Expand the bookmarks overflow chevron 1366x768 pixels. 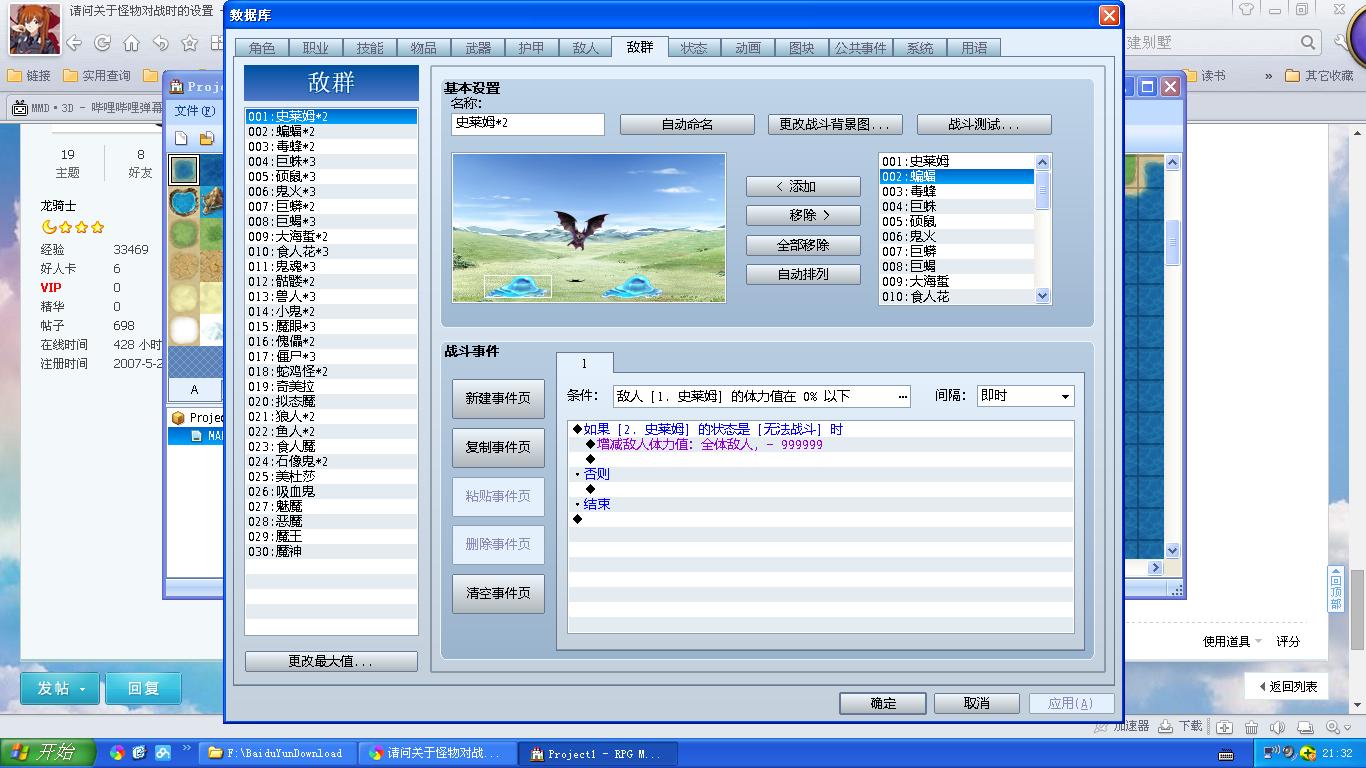pyautogui.click(x=1268, y=76)
